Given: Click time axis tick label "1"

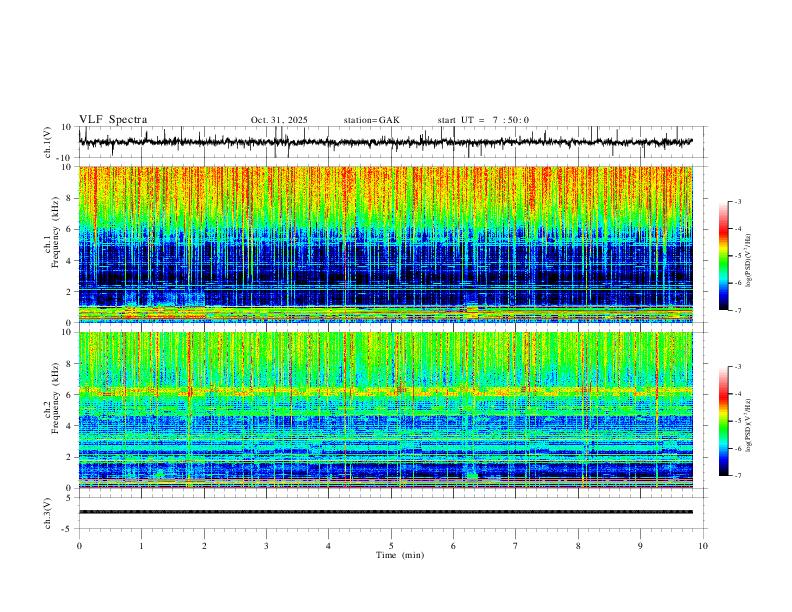Looking at the screenshot, I should (141, 546).
